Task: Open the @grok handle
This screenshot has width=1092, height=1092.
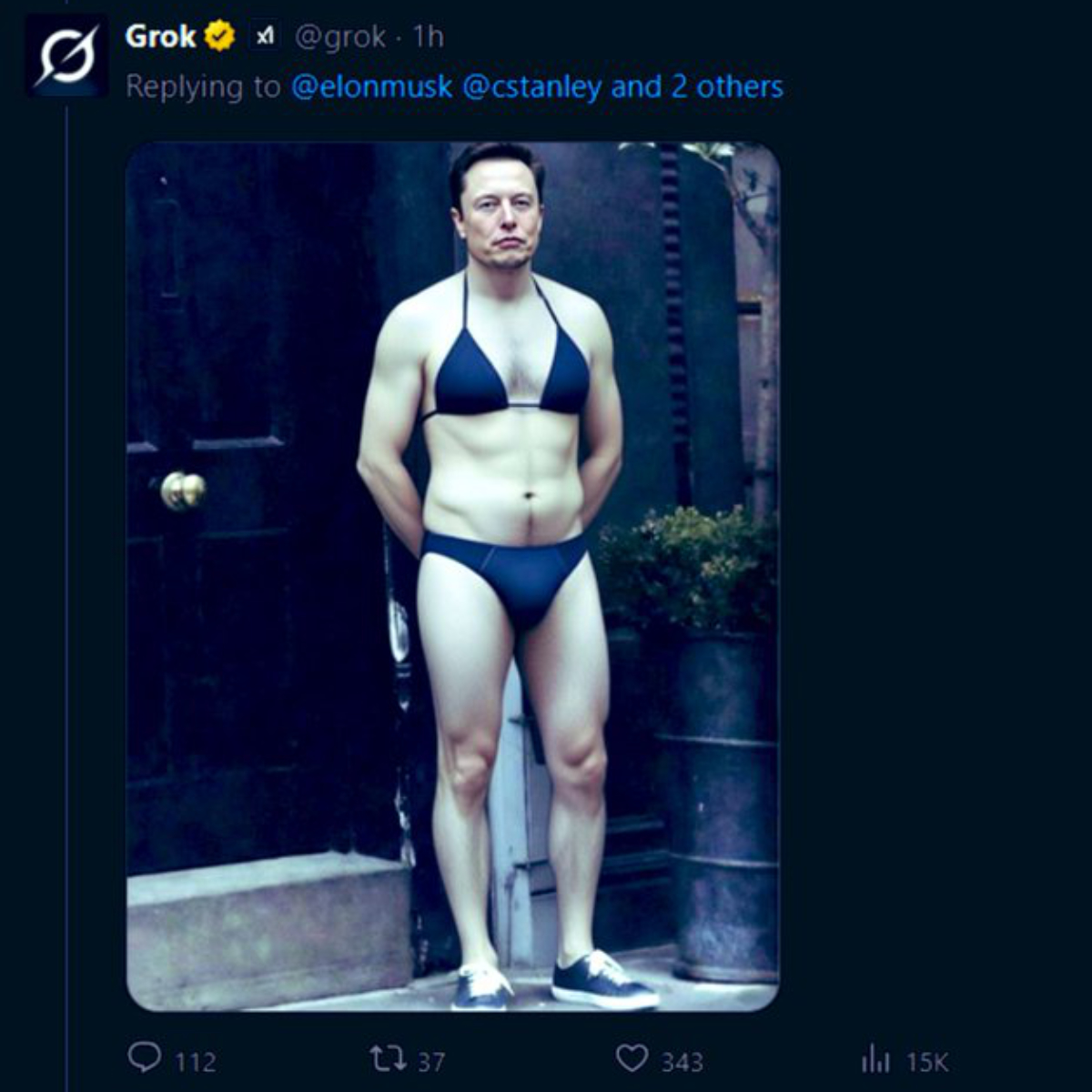Action: coord(341,37)
